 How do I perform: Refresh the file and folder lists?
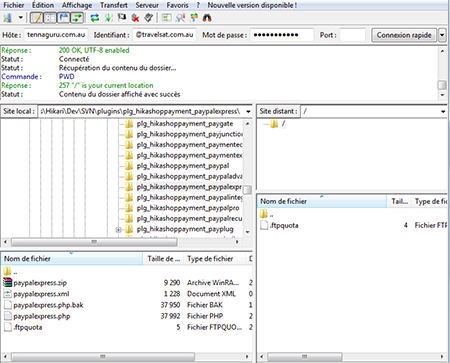(95, 18)
